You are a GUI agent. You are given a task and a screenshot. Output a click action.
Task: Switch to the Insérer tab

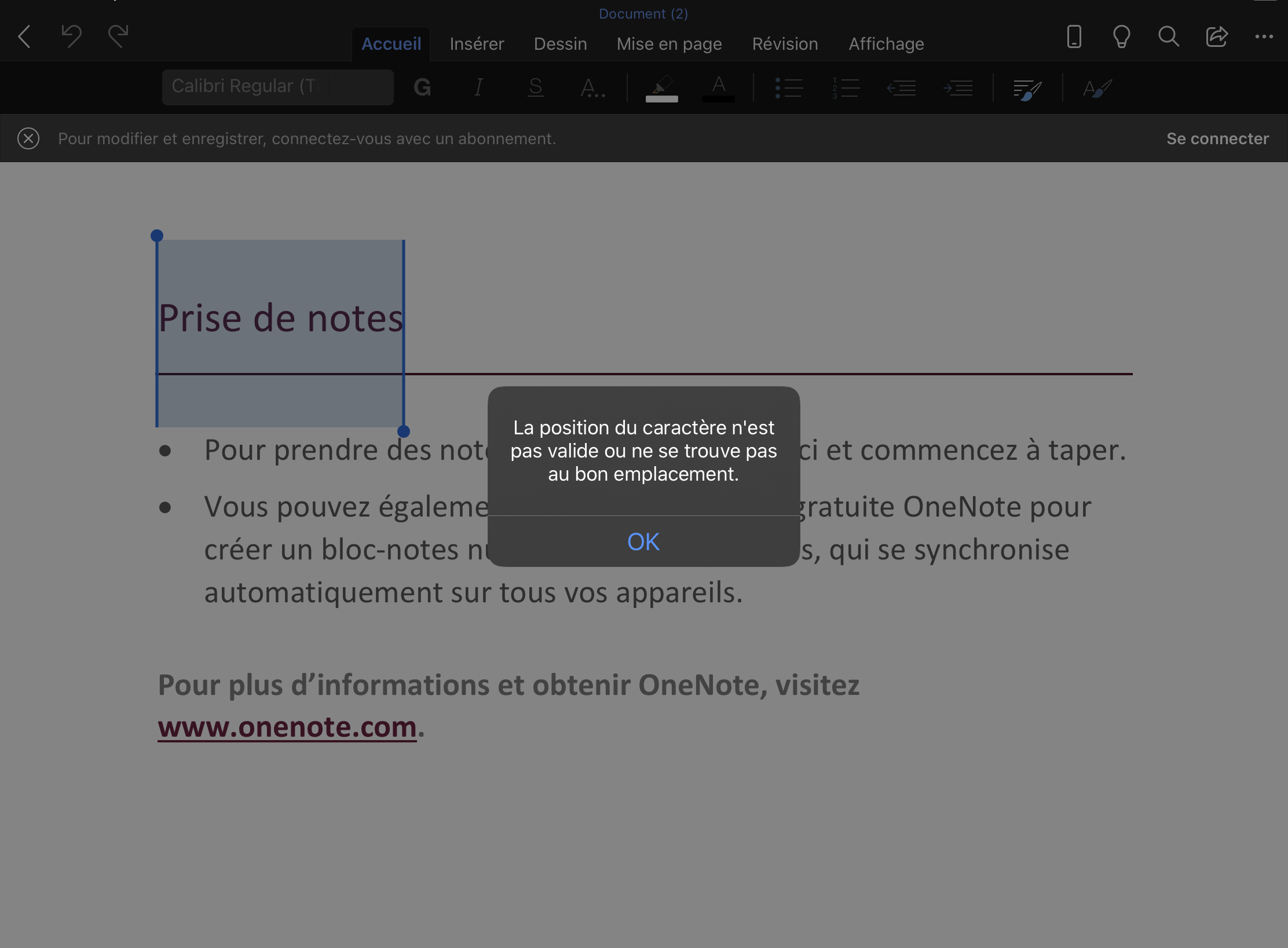pyautogui.click(x=477, y=44)
